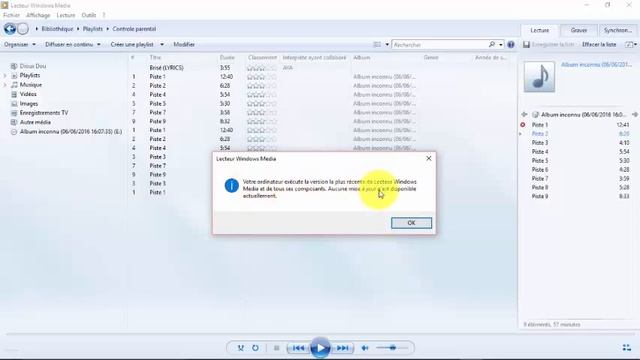Toggle shuffle playback

240,348
